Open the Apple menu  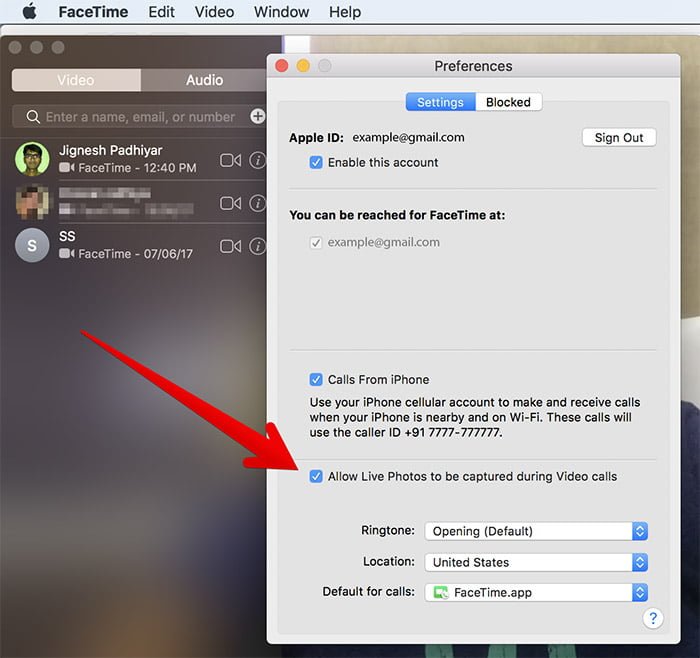[x=29, y=12]
